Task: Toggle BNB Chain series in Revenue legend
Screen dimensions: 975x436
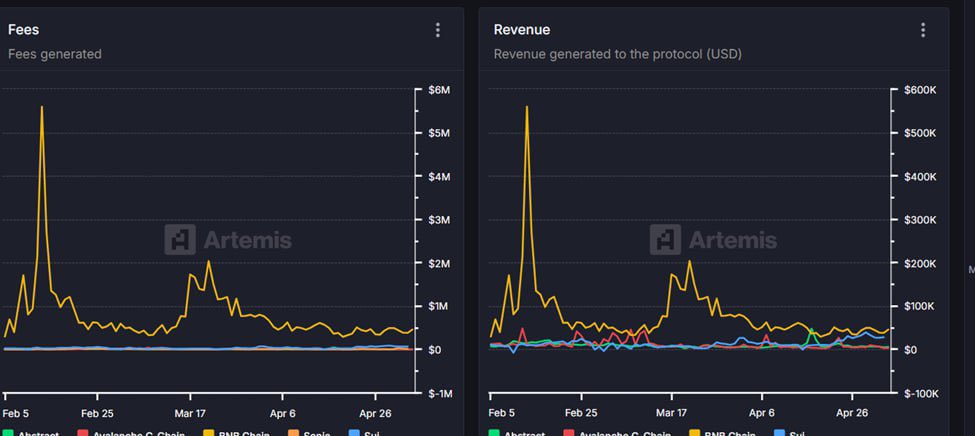Action: (722, 434)
